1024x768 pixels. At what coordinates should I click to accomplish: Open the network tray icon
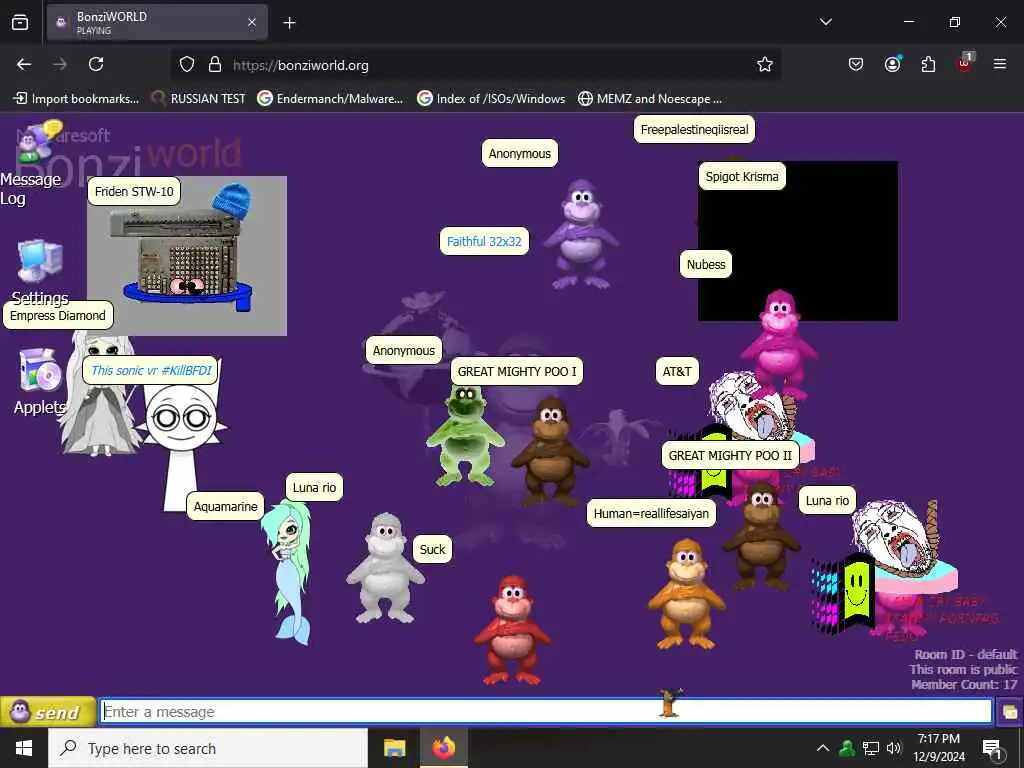tap(871, 748)
